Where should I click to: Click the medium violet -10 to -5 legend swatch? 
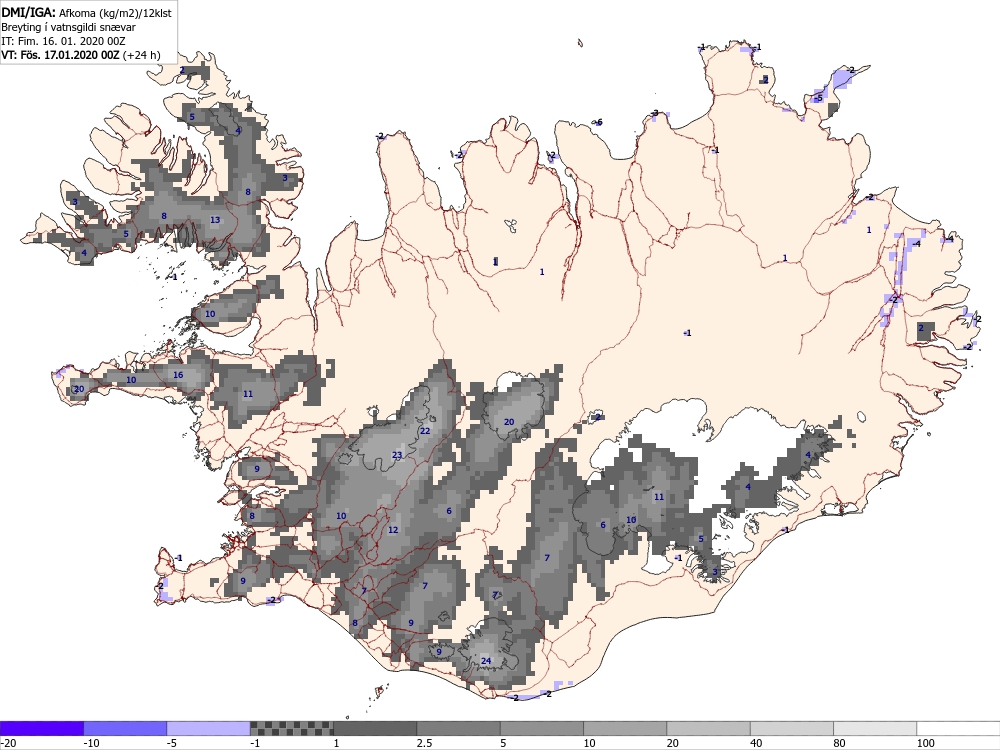pyautogui.click(x=125, y=728)
